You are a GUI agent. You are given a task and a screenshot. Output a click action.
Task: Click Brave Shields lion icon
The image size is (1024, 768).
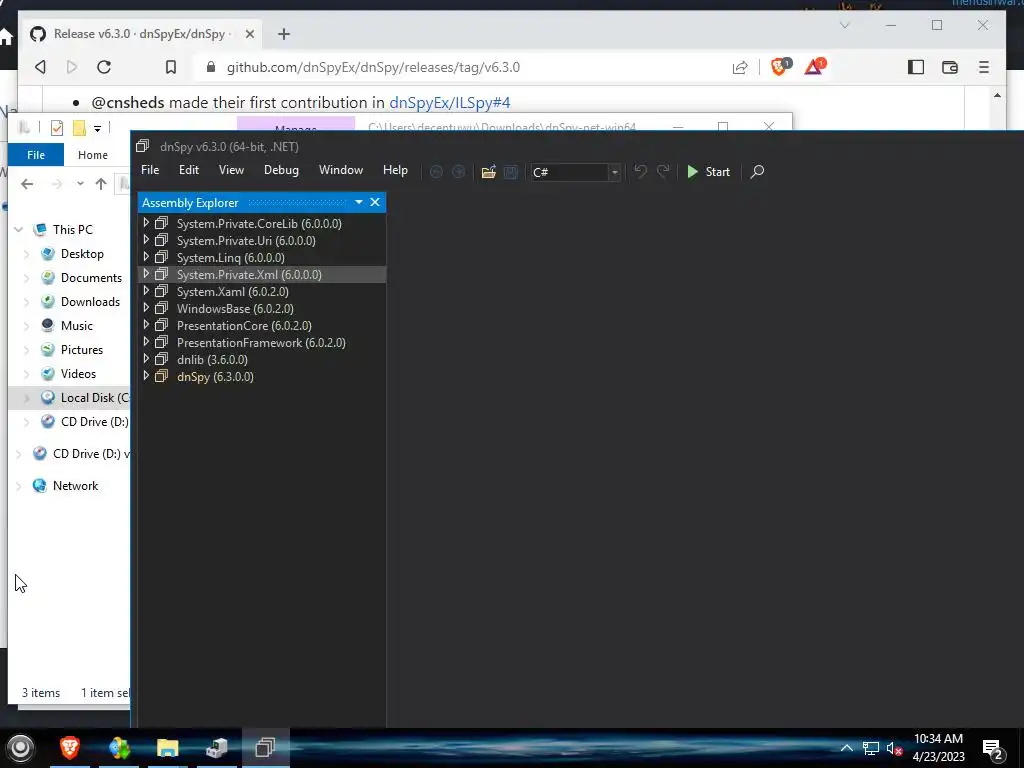(780, 66)
